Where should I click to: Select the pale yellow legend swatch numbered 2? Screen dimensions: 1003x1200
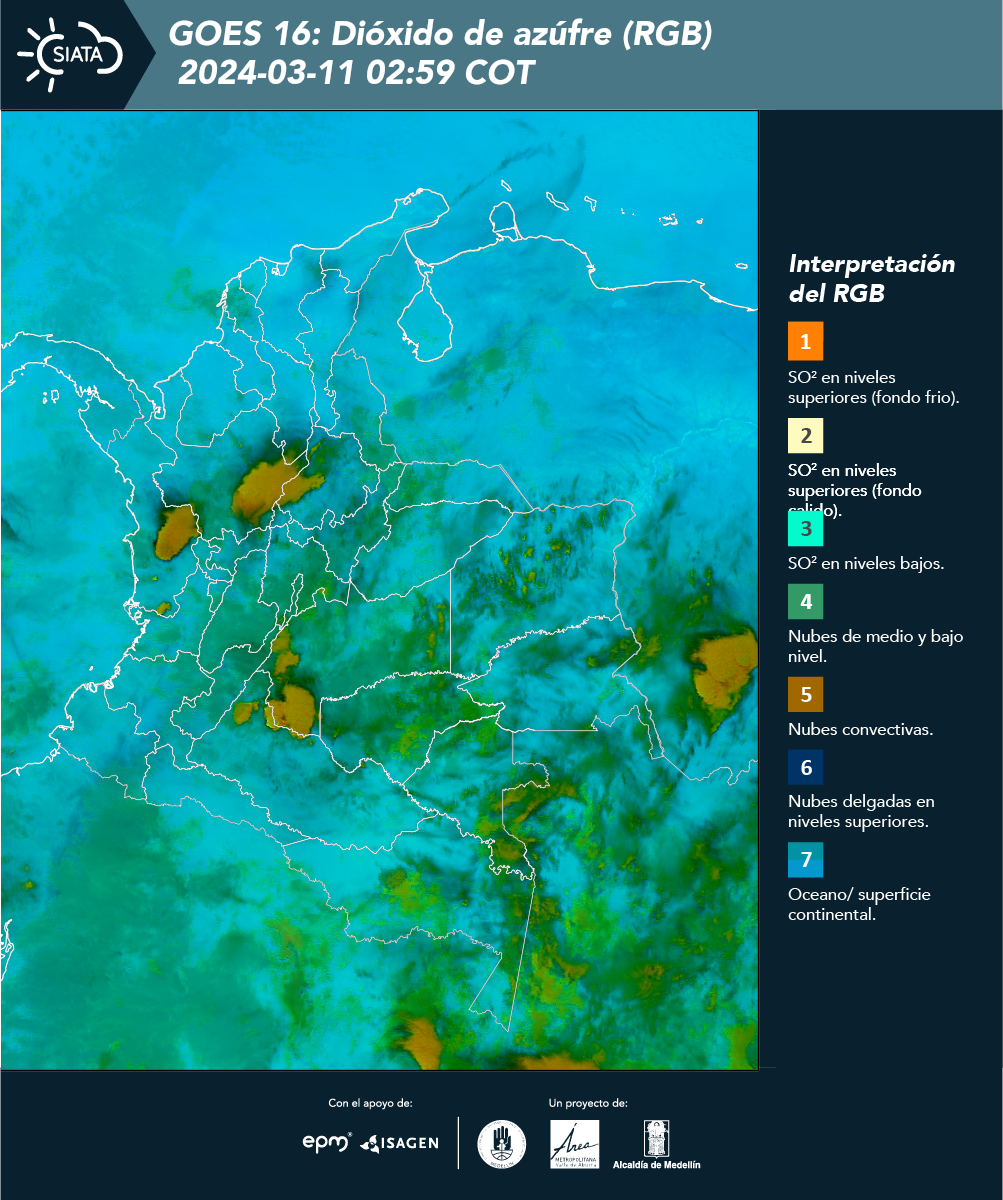(x=805, y=435)
